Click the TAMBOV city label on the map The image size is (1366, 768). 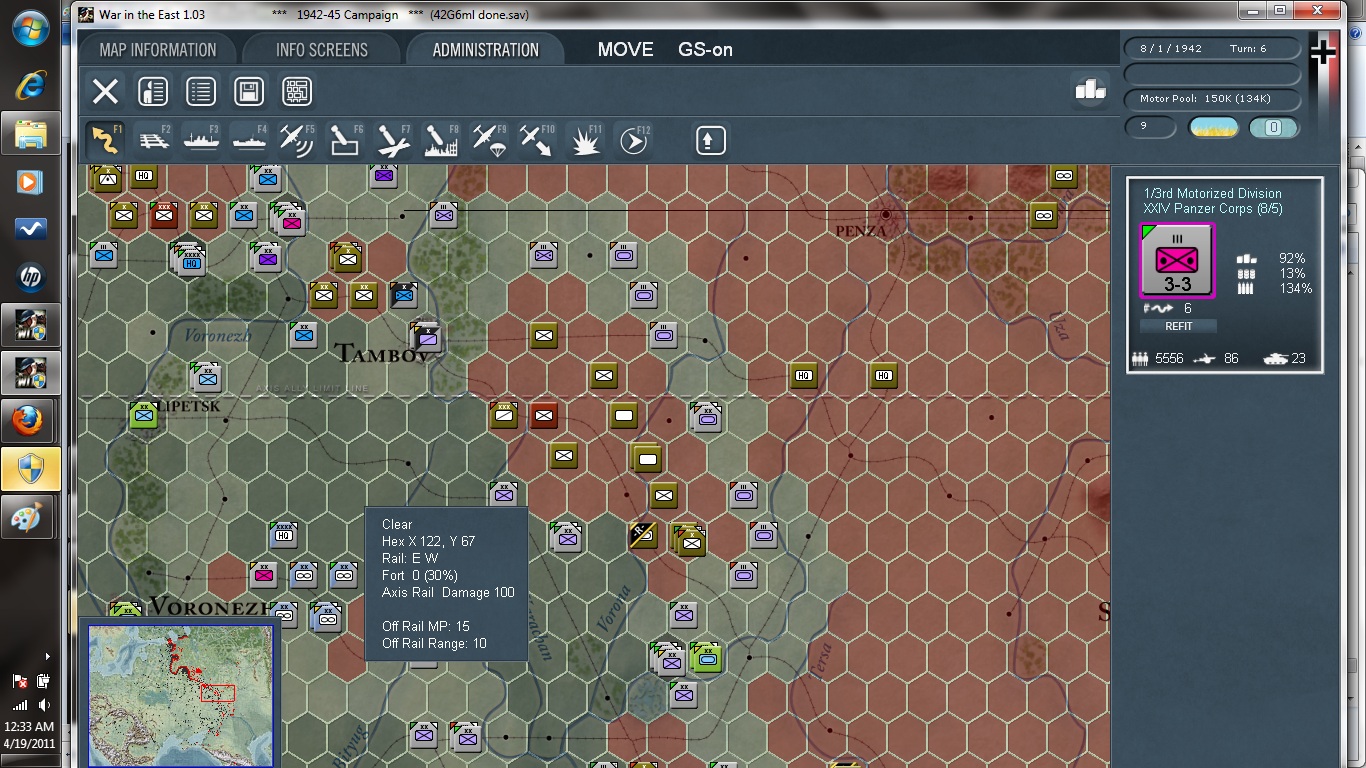coord(380,353)
